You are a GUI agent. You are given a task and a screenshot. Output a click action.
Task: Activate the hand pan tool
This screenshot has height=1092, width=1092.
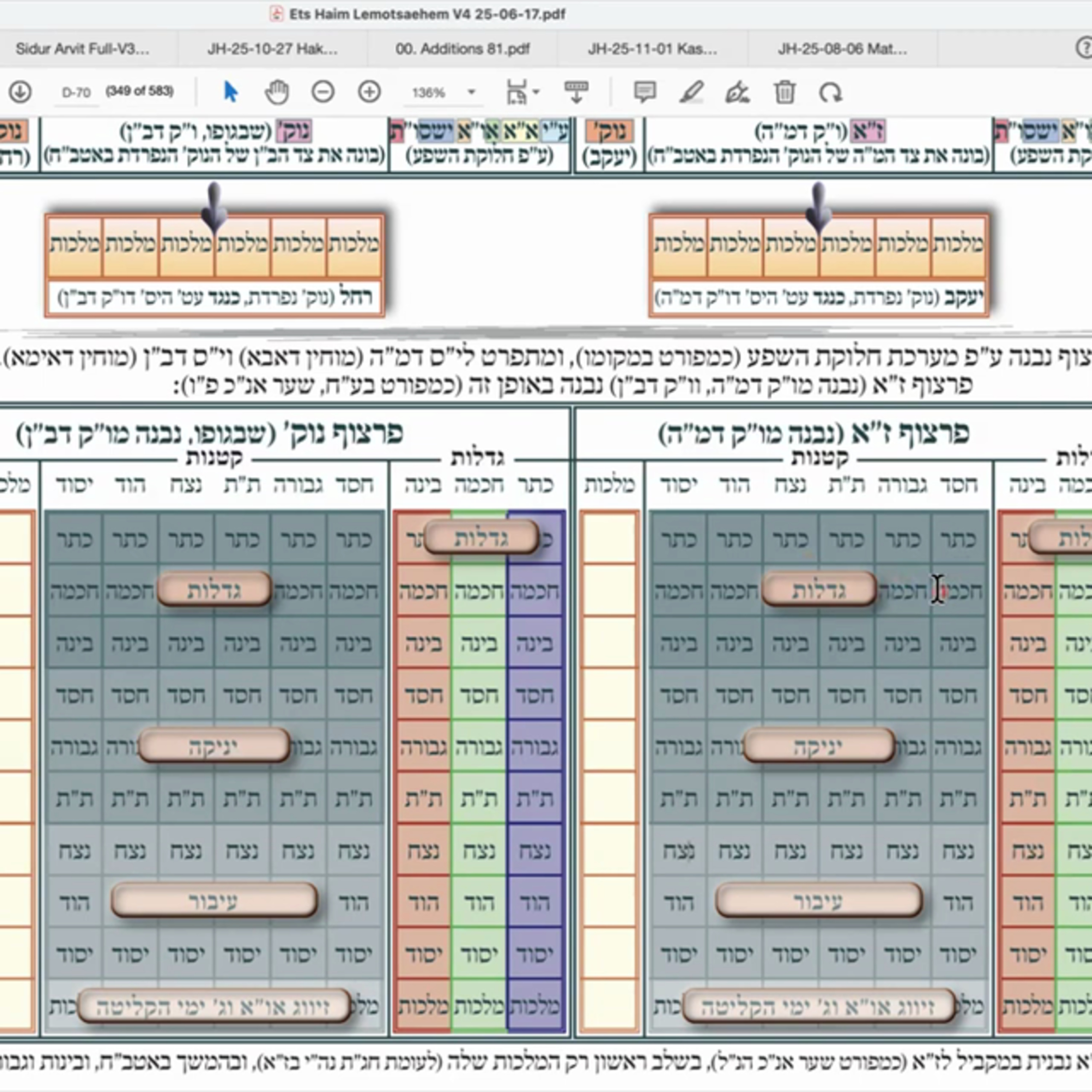click(x=276, y=92)
